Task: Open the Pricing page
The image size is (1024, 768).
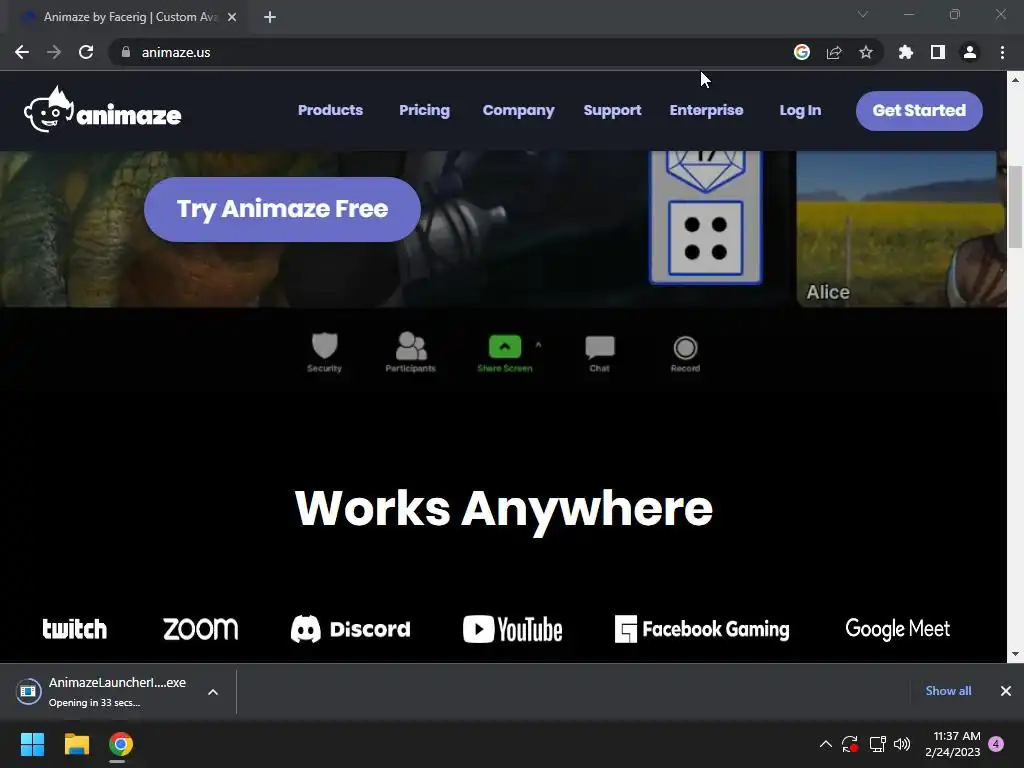Action: point(424,110)
